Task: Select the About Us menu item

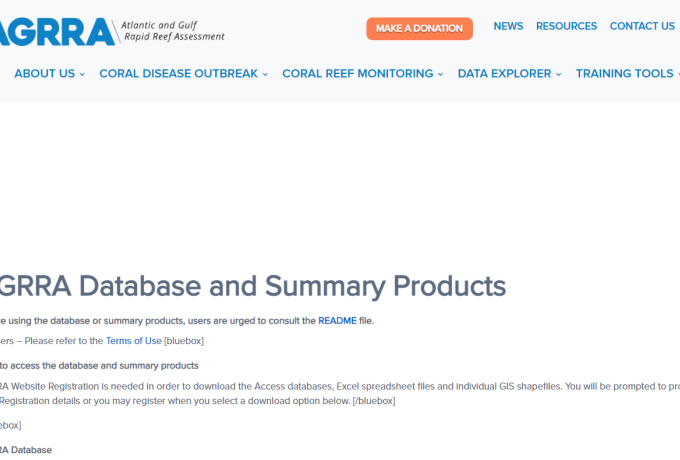Action: click(x=44, y=73)
